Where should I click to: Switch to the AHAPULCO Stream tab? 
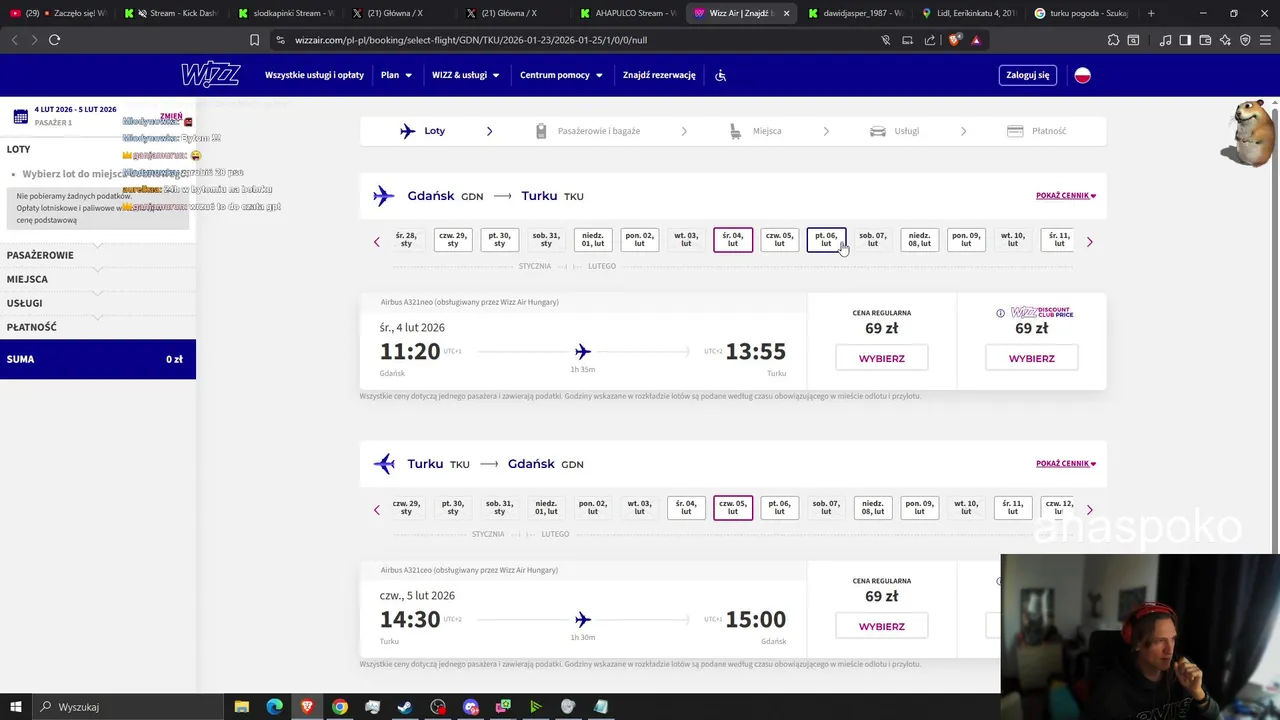(630, 13)
